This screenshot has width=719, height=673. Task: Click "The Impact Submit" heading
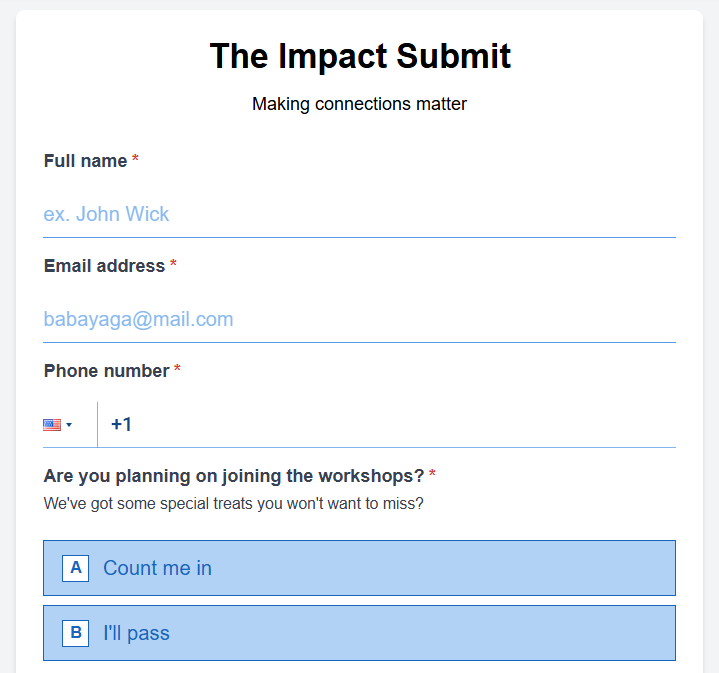point(360,56)
